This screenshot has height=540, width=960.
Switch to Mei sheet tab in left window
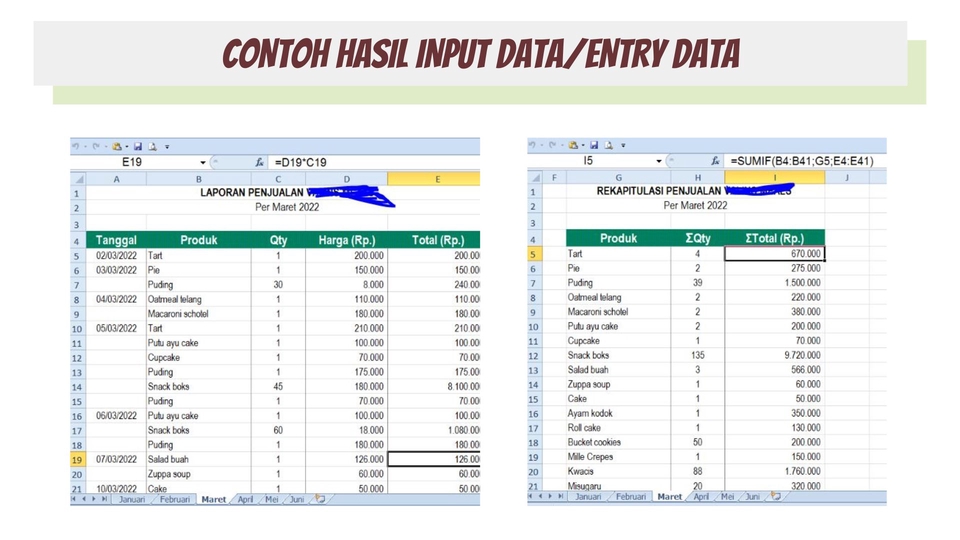271,500
